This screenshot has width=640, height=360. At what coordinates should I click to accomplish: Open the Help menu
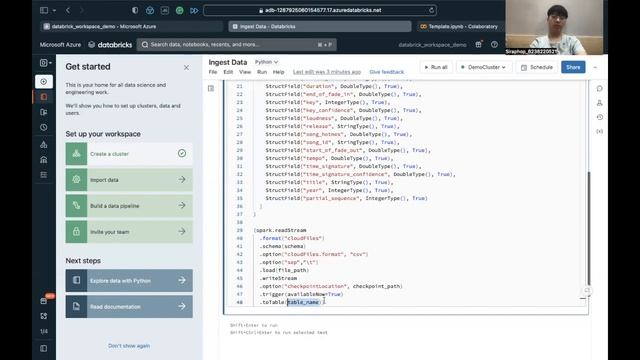tap(278, 72)
